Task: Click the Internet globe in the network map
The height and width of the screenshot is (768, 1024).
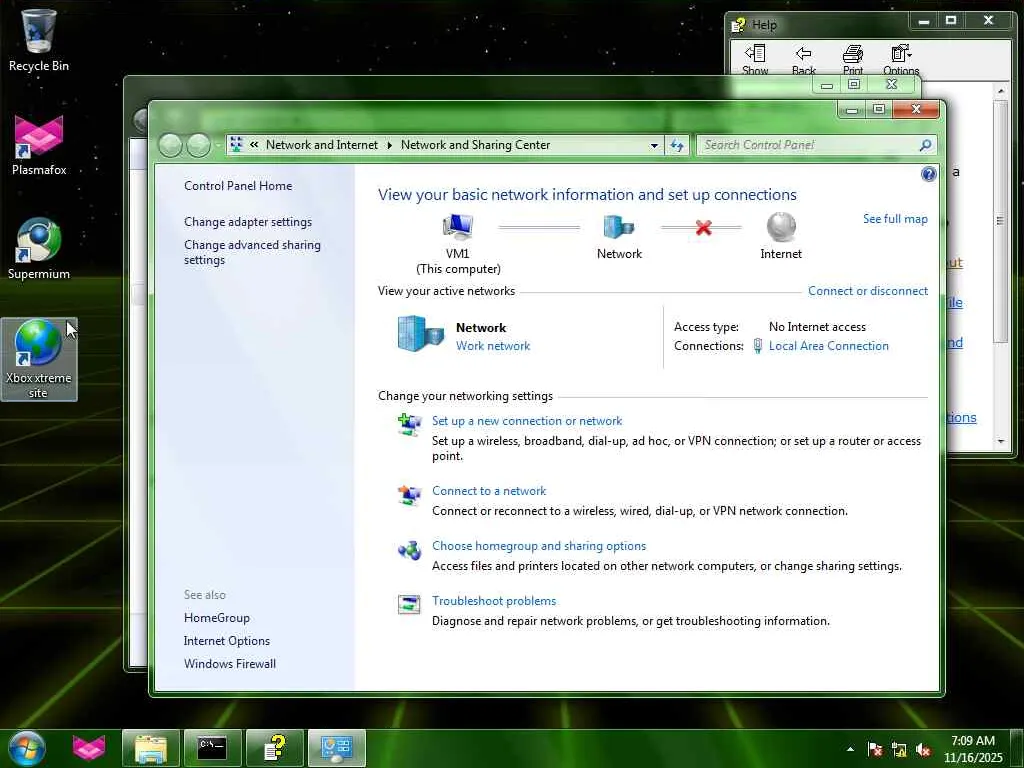Action: pyautogui.click(x=780, y=227)
